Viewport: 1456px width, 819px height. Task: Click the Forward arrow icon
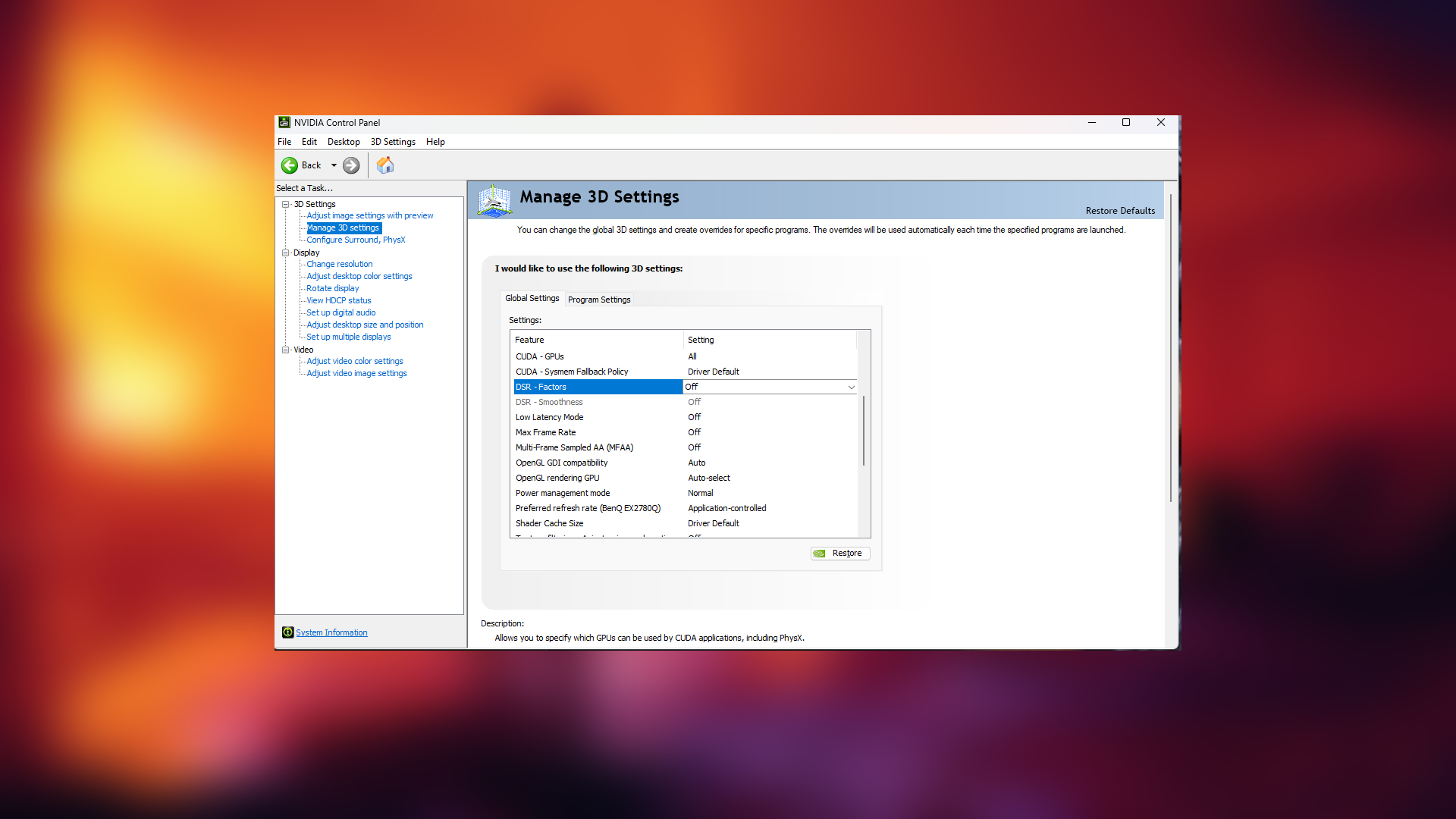click(x=351, y=165)
